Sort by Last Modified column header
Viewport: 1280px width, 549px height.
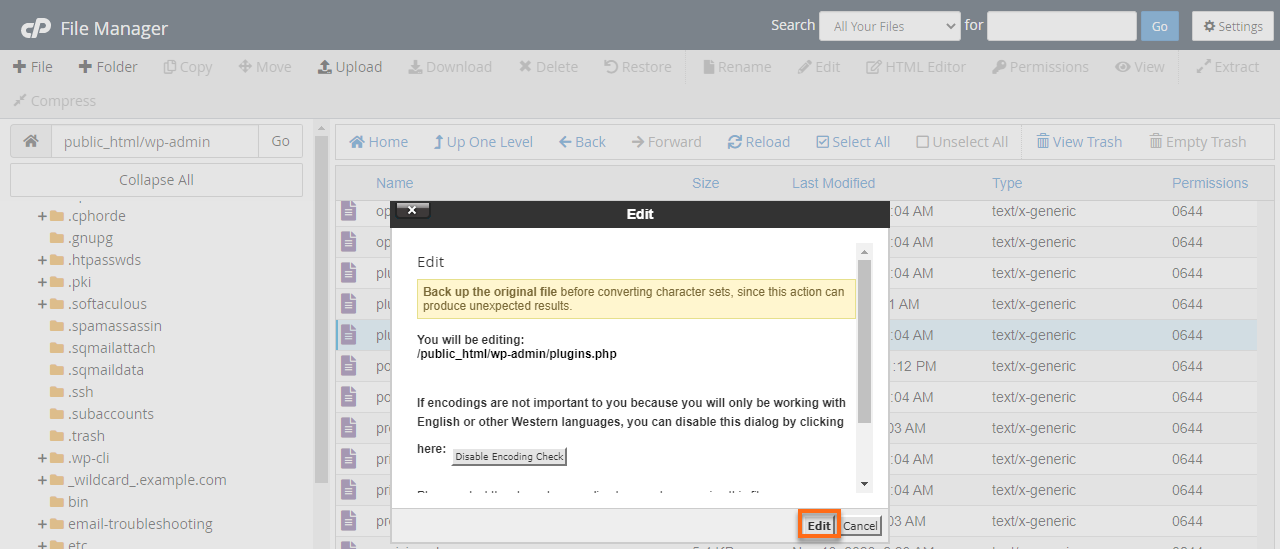pos(833,183)
